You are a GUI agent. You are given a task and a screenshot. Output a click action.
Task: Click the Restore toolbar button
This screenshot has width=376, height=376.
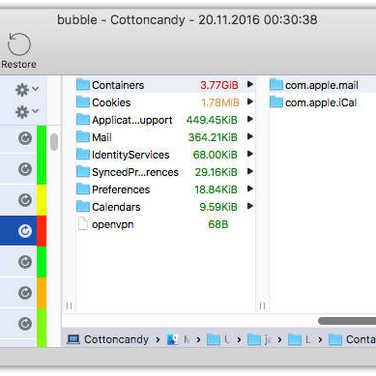pos(19,51)
